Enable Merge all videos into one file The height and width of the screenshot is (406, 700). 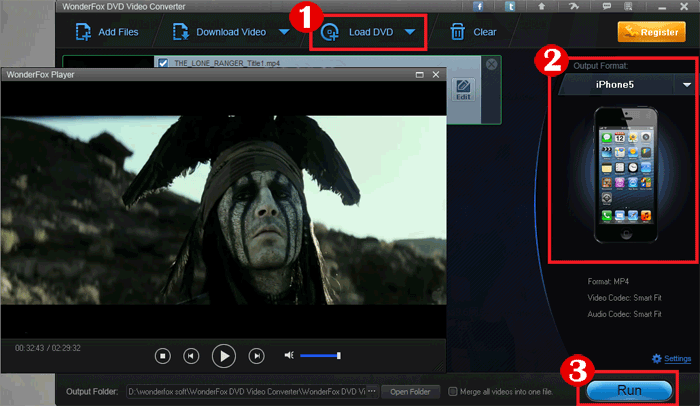pos(453,392)
